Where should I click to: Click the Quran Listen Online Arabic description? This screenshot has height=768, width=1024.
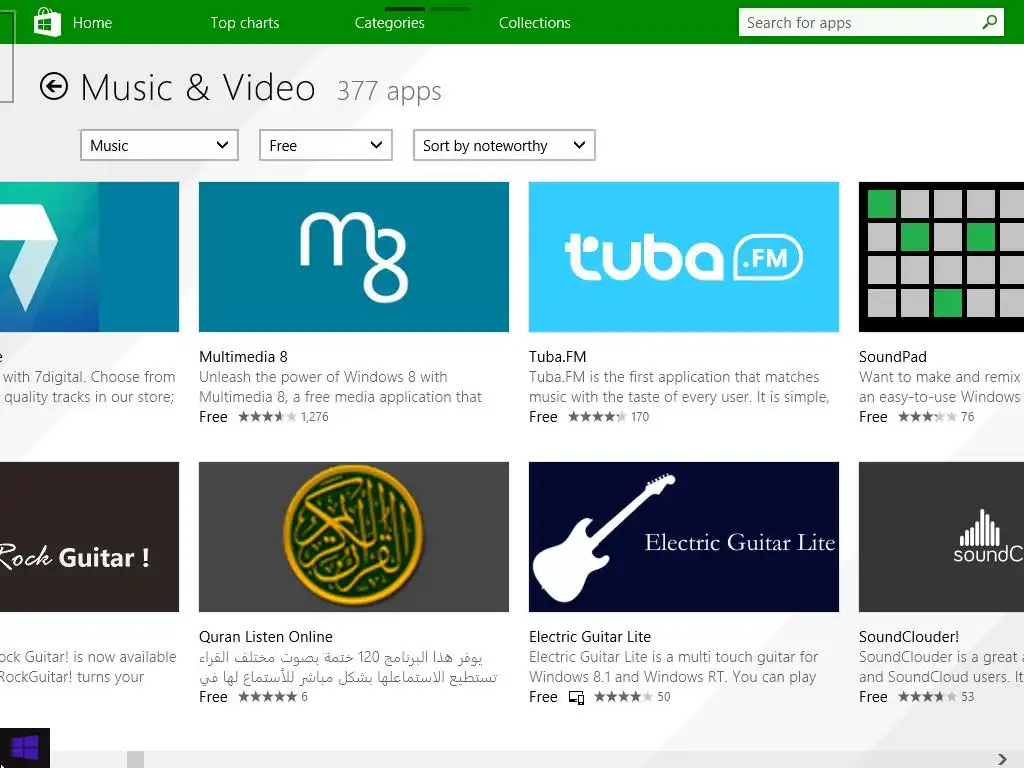[x=348, y=667]
